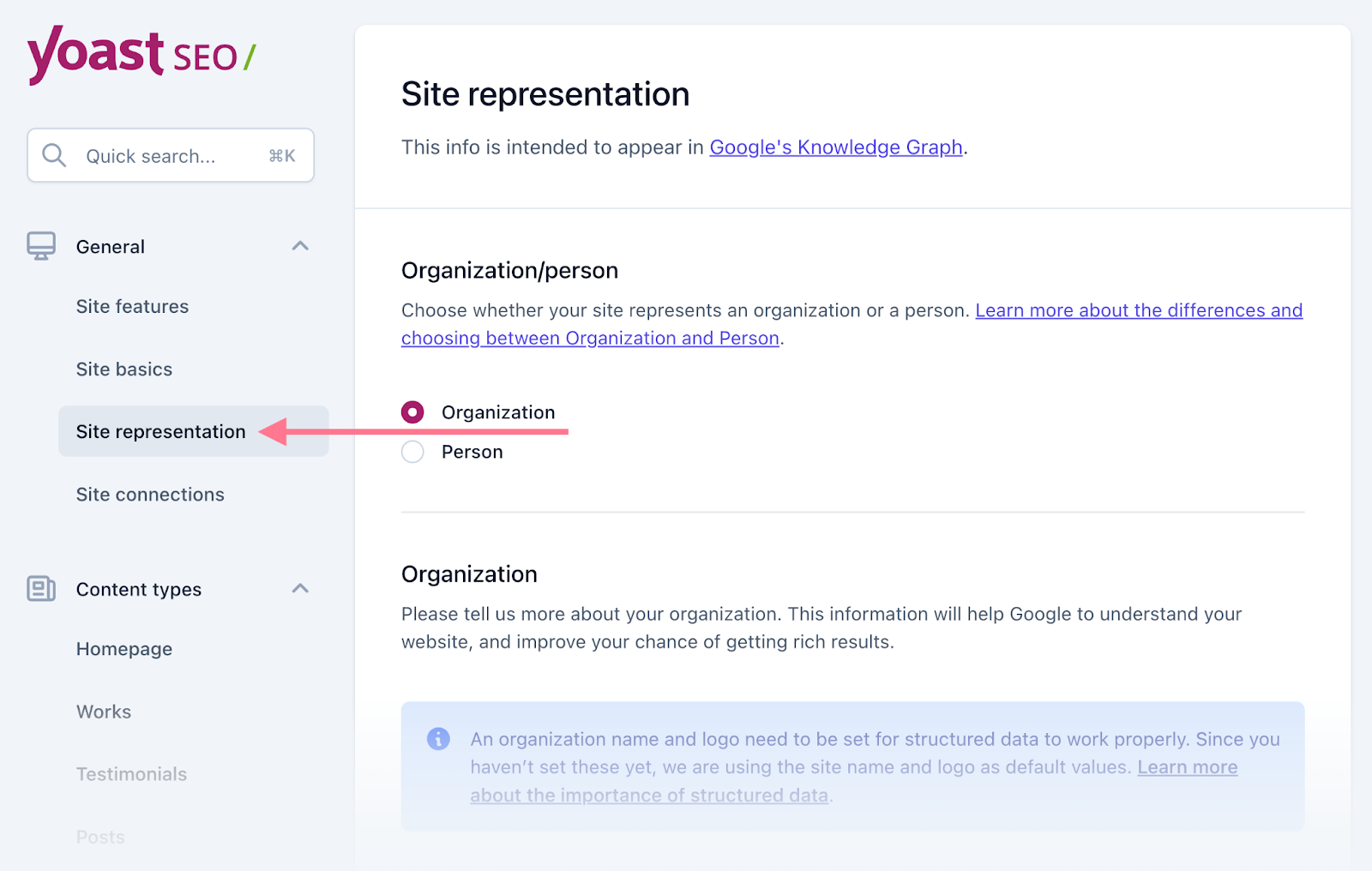The image size is (1372, 871).
Task: Collapse the General section
Action: 300,246
